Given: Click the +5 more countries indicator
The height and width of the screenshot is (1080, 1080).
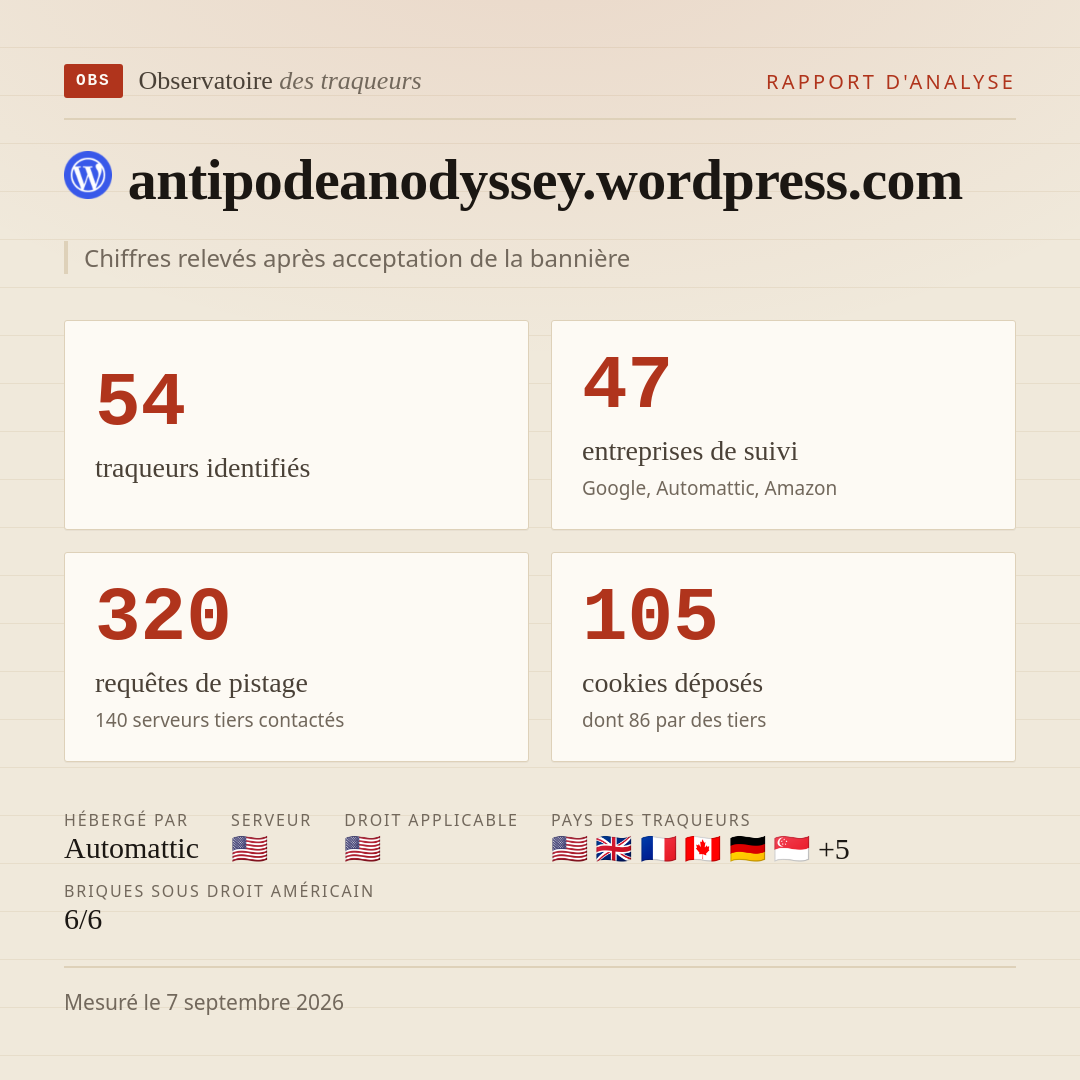Looking at the screenshot, I should (833, 849).
